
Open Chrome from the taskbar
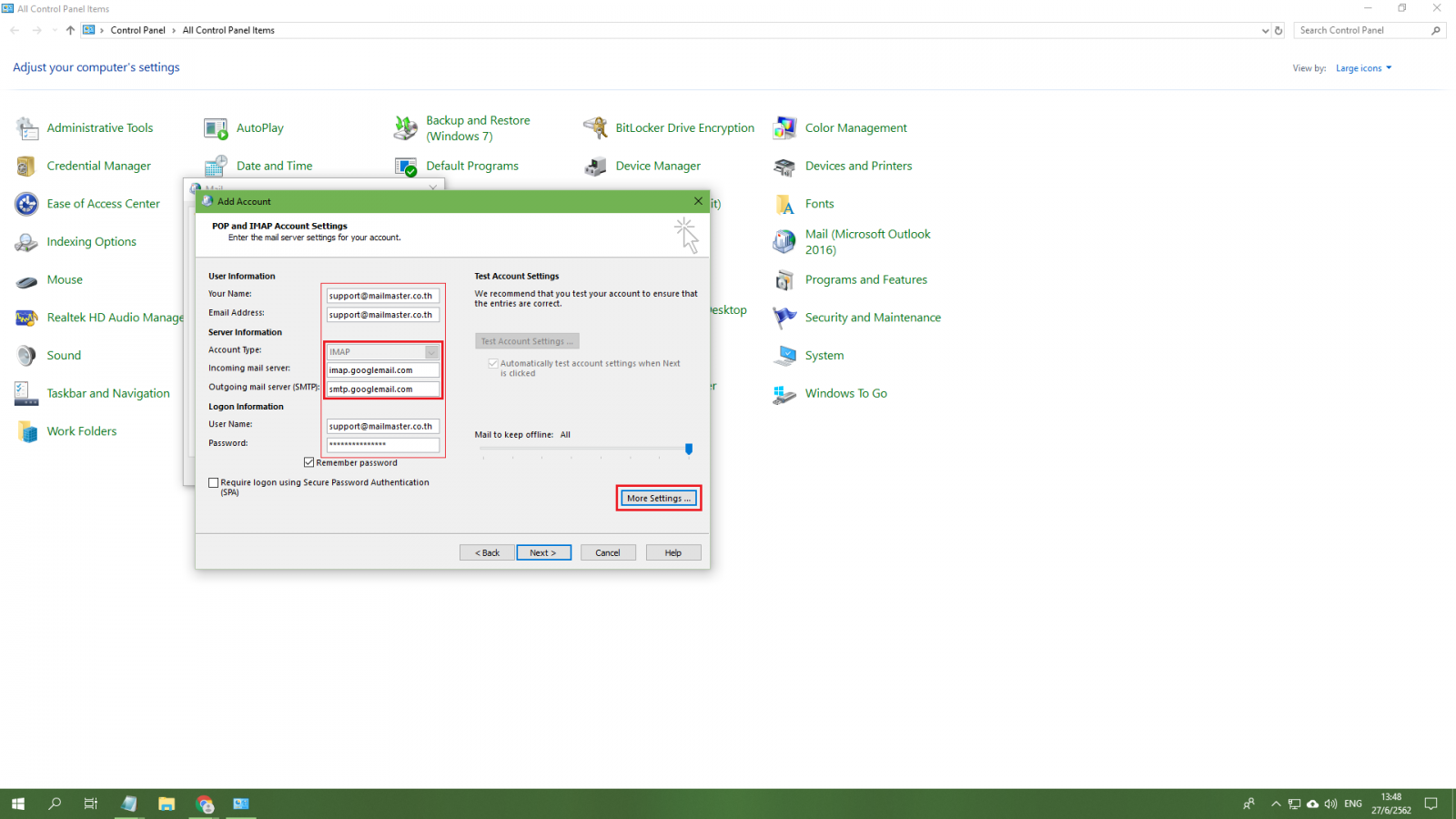(205, 804)
